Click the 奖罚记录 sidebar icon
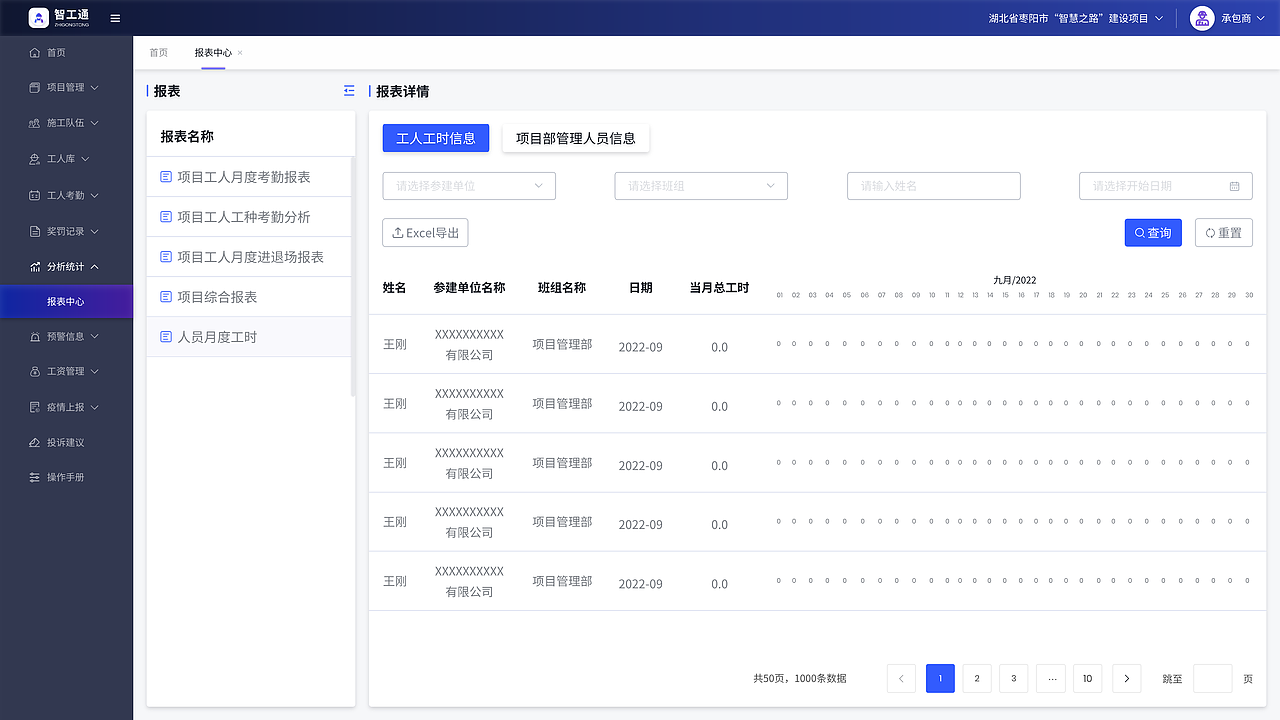The height and width of the screenshot is (720, 1280). click(x=36, y=230)
